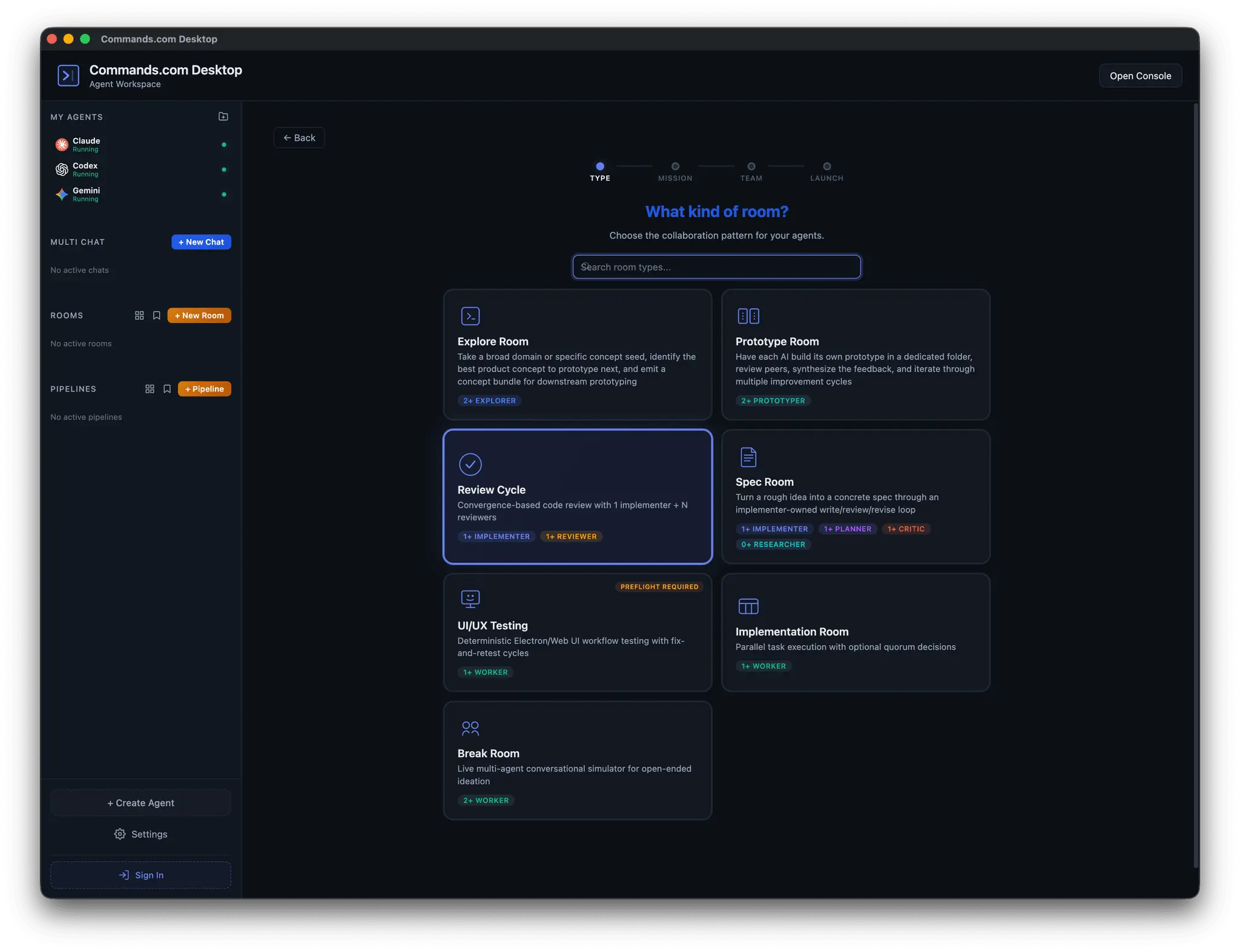Click the Prototype Room split-panel icon
Screen dimensions: 1240x952
pos(748,316)
